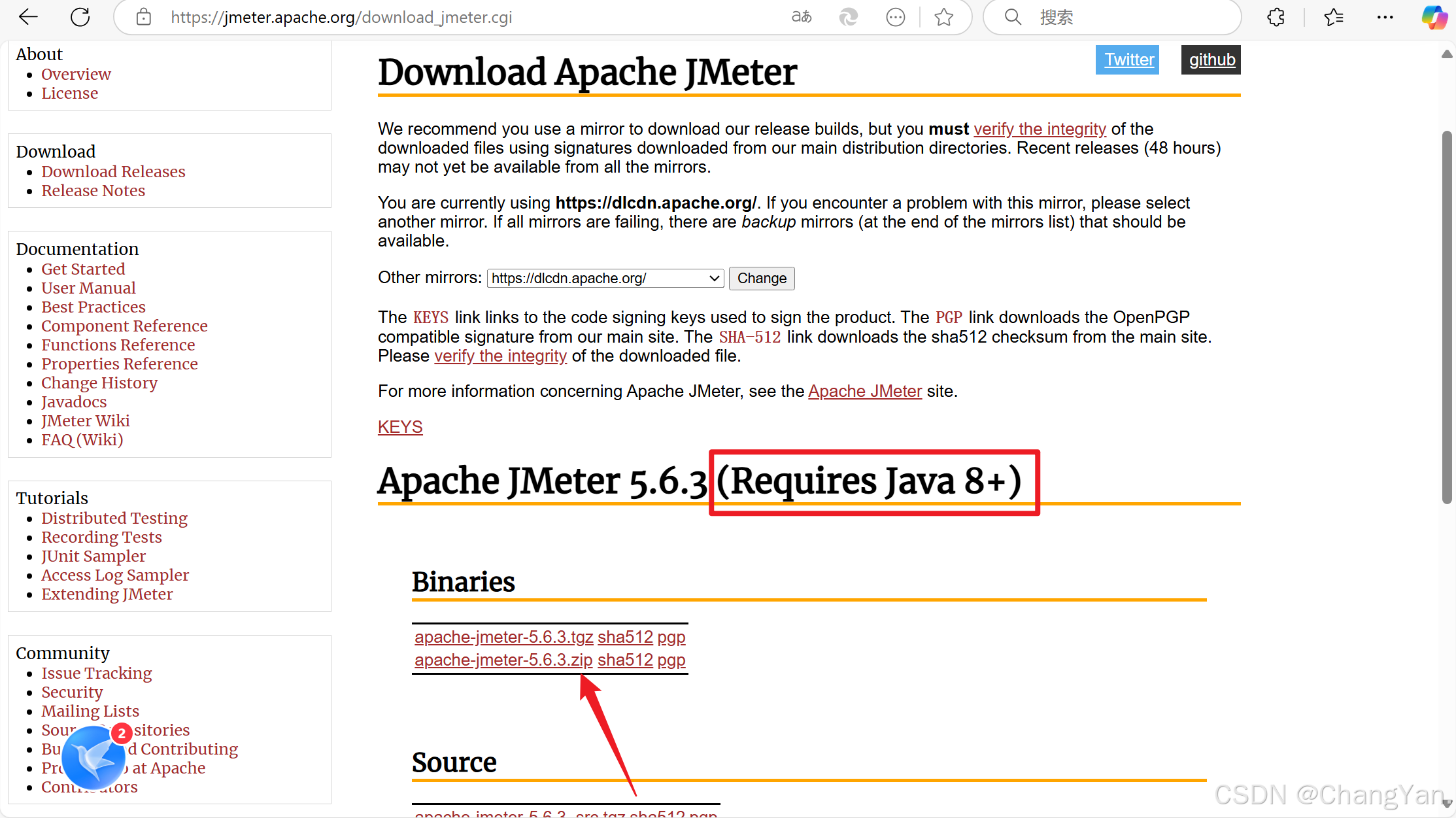Open the github link button

1211,60
